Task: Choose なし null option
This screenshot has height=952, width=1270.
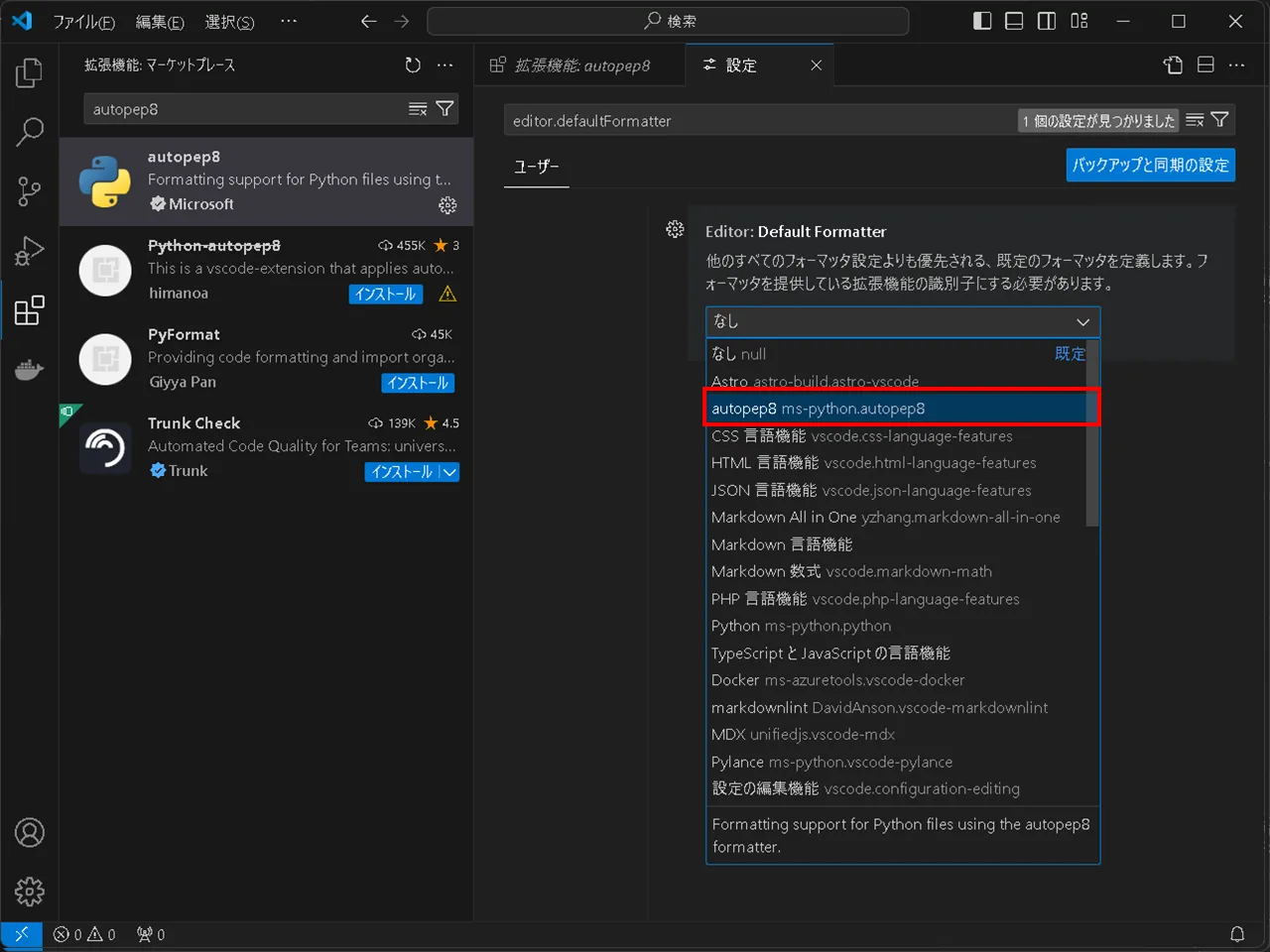Action: pyautogui.click(x=897, y=354)
